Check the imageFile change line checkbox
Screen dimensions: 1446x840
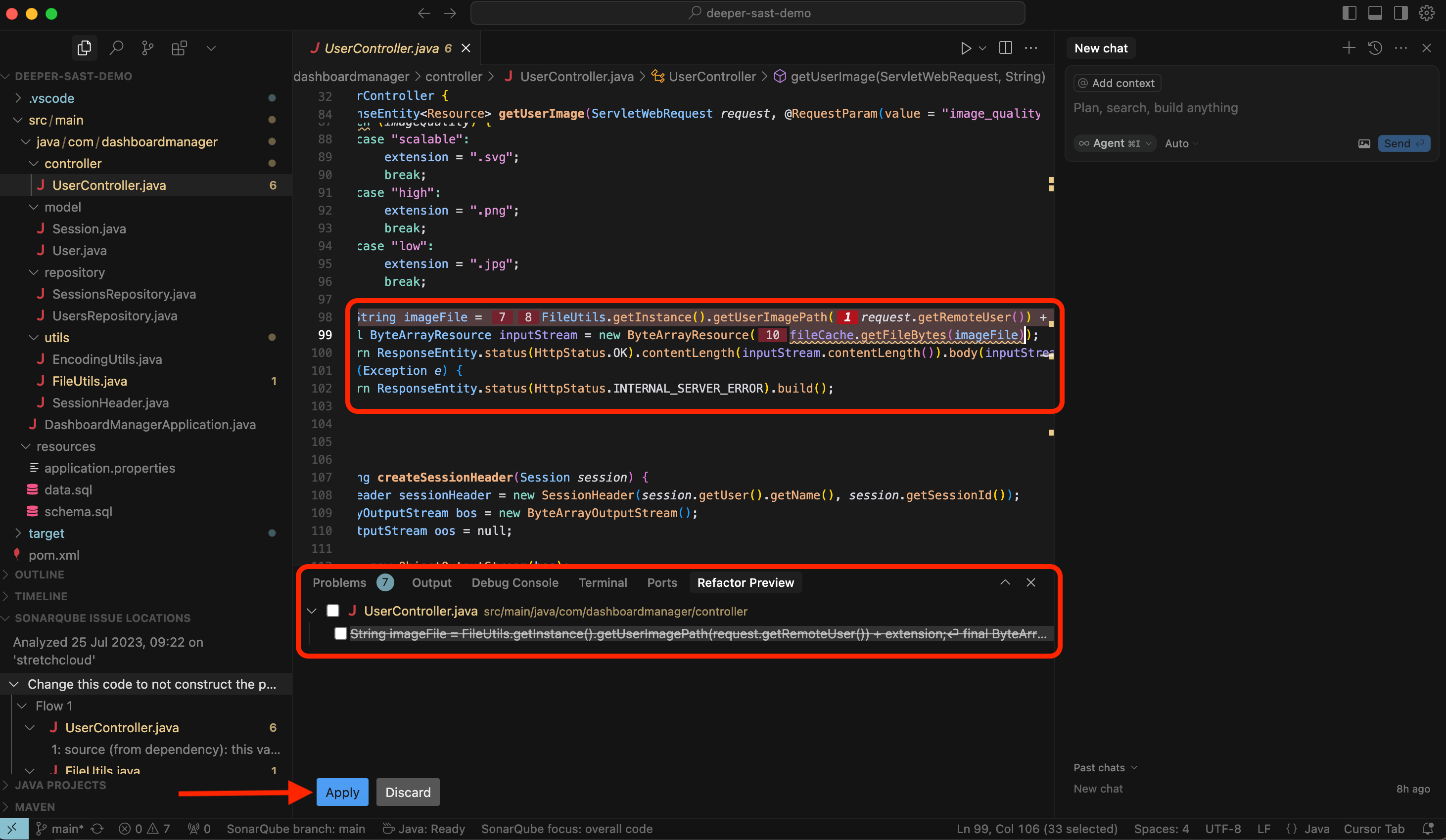coord(340,633)
